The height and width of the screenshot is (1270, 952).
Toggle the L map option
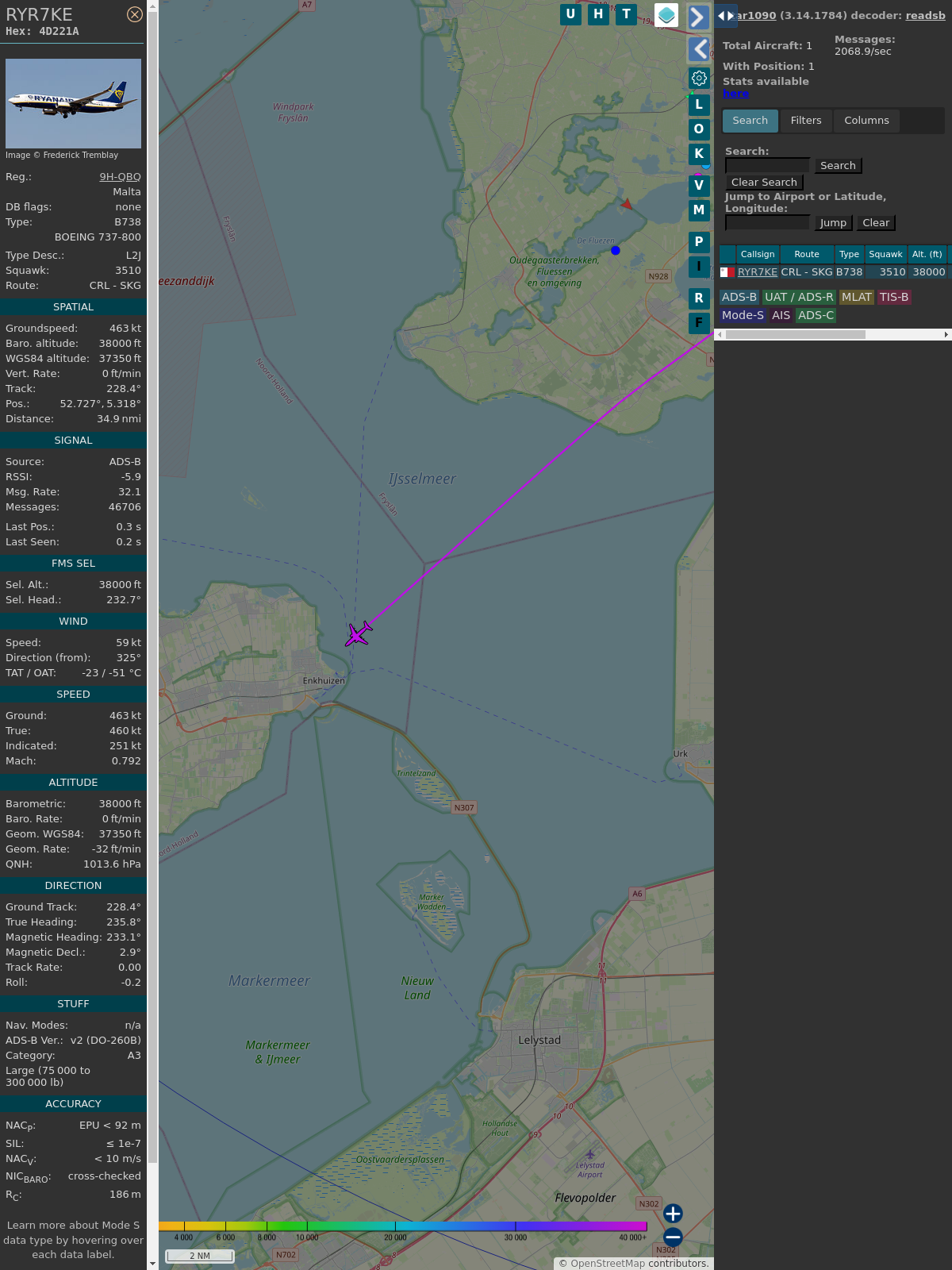tap(699, 104)
